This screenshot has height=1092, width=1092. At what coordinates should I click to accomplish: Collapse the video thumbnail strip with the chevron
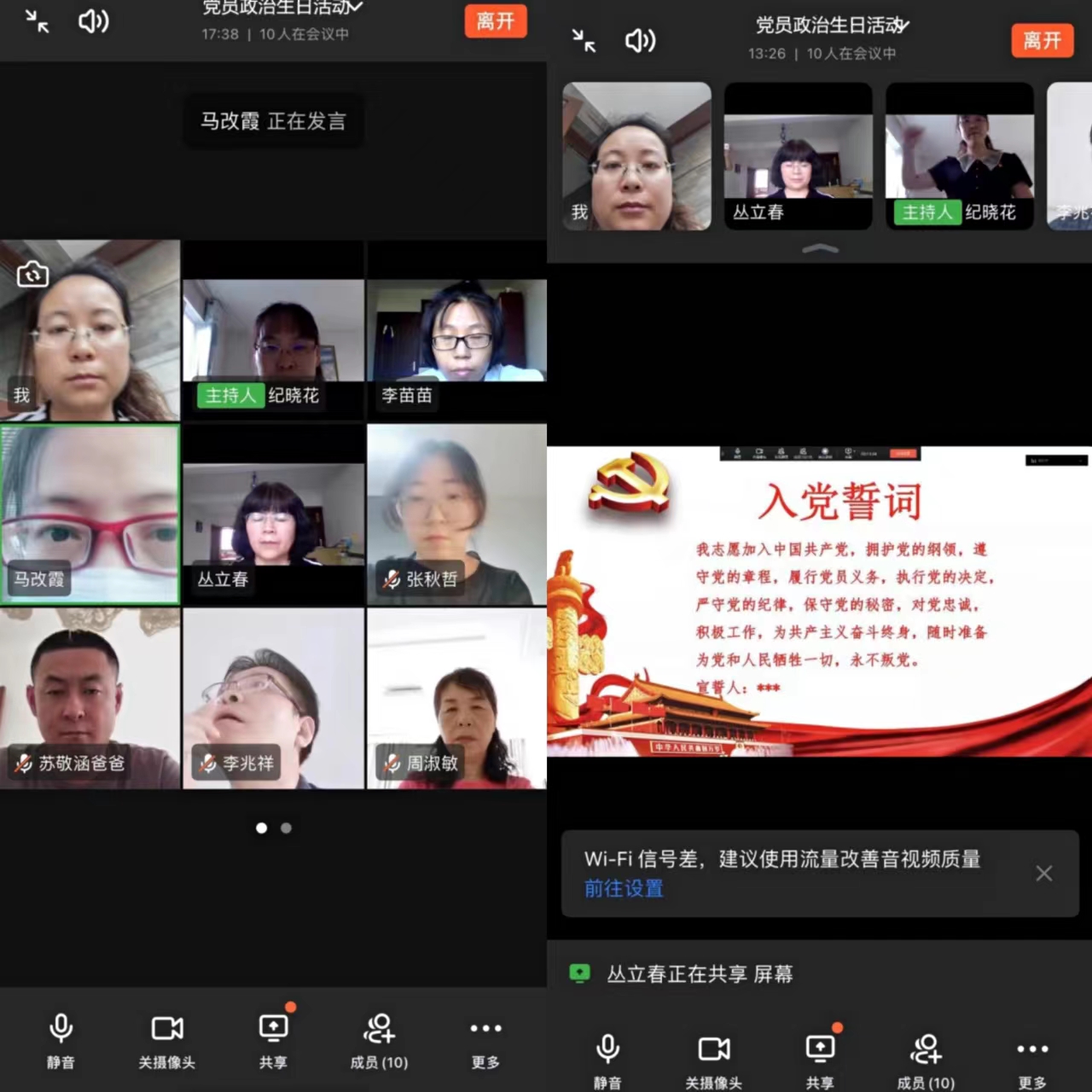[x=821, y=249]
